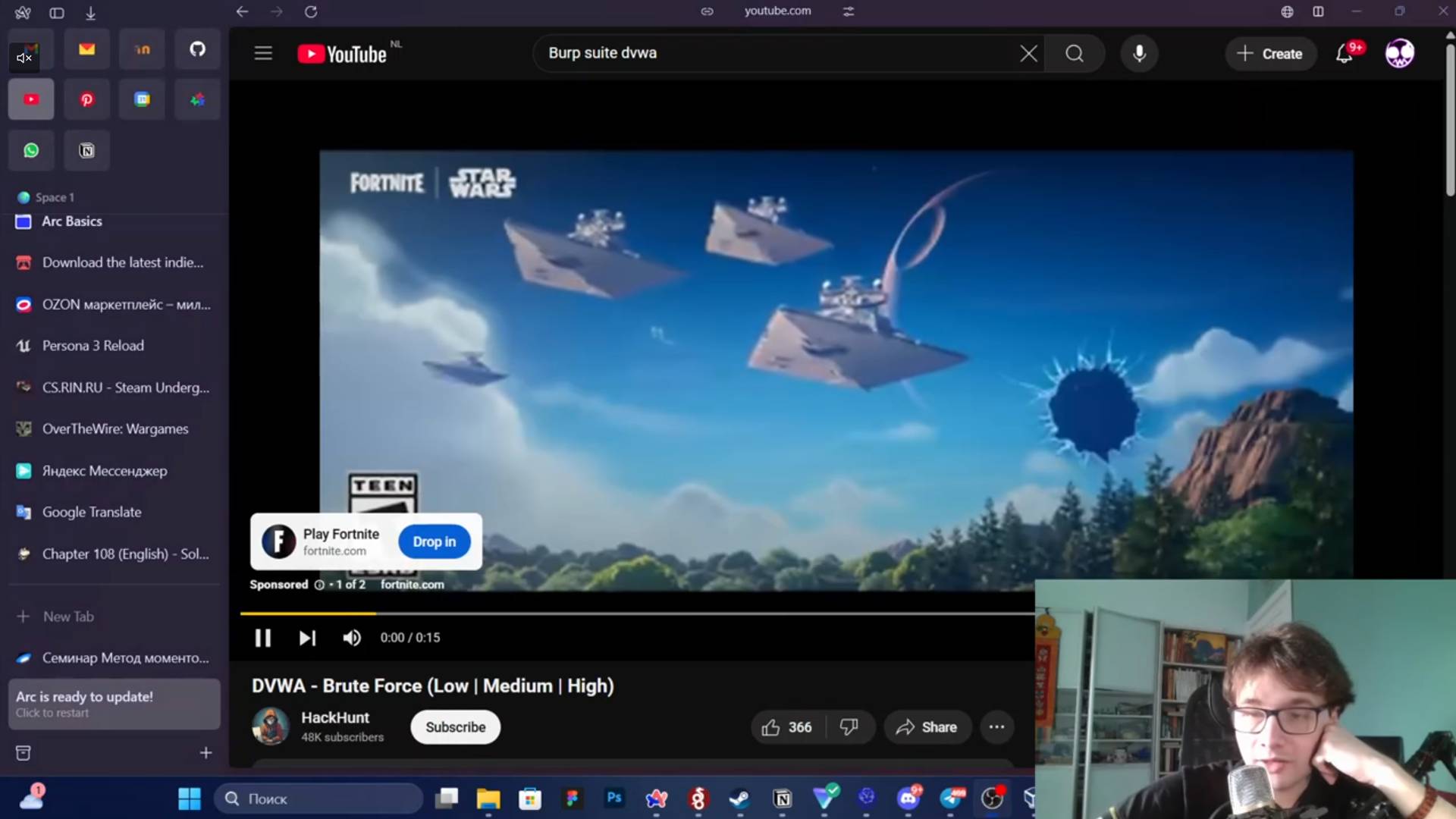
Task: Open the fortnite.com sponsored link
Action: coord(412,585)
